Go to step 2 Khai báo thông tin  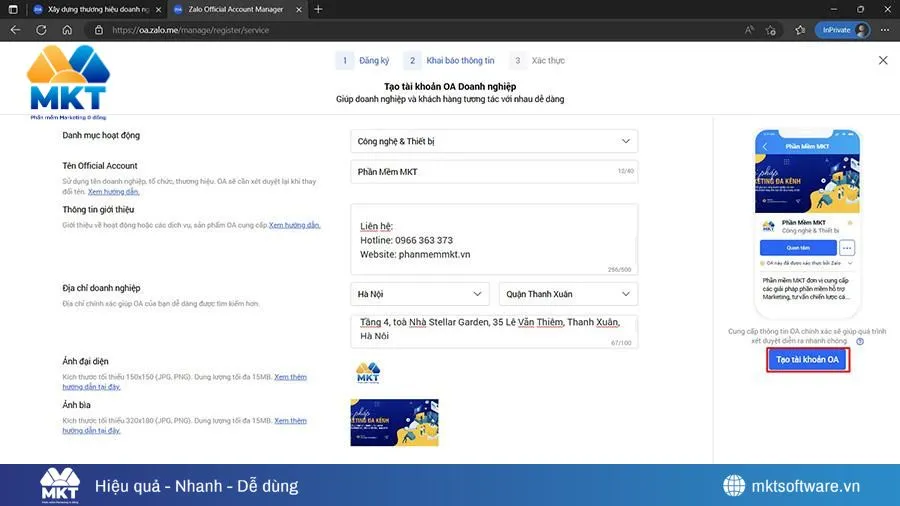click(449, 60)
